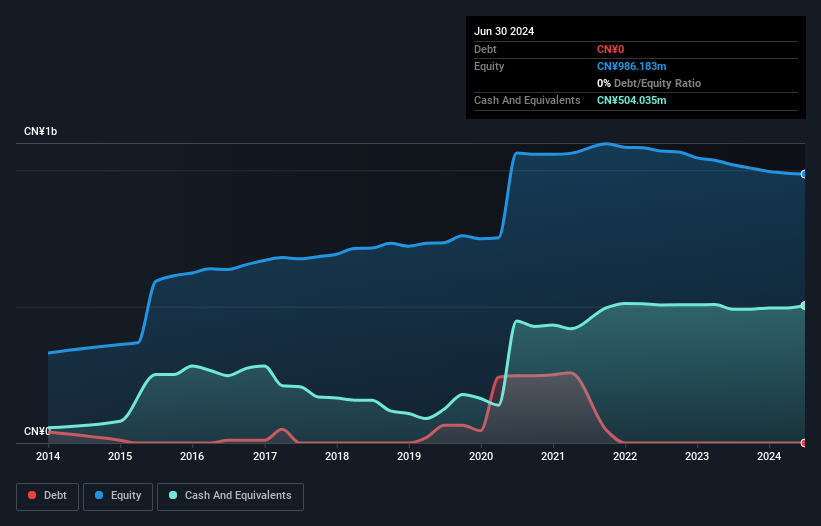The height and width of the screenshot is (526, 821).
Task: Toggle the Debt series legend button
Action: (x=48, y=496)
